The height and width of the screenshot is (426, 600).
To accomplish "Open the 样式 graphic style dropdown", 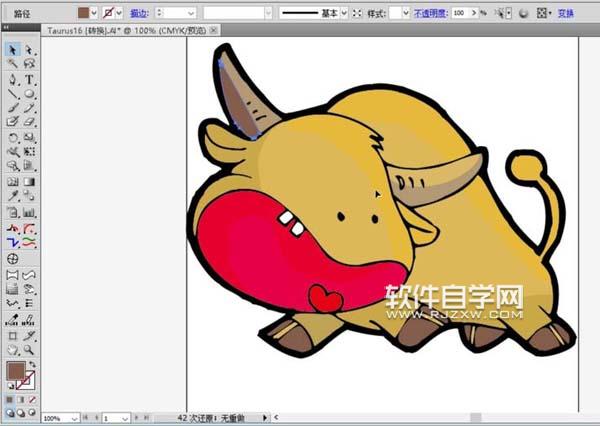I will [406, 13].
